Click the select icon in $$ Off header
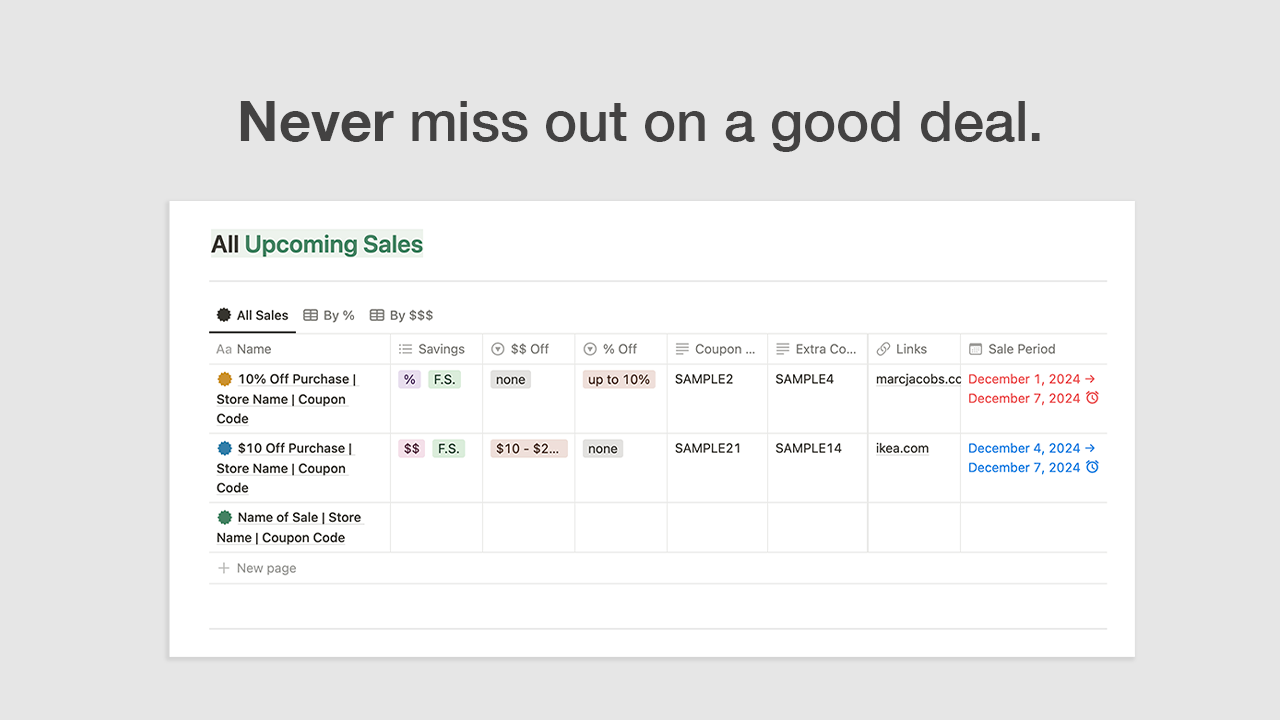Image resolution: width=1280 pixels, height=720 pixels. coord(497,349)
